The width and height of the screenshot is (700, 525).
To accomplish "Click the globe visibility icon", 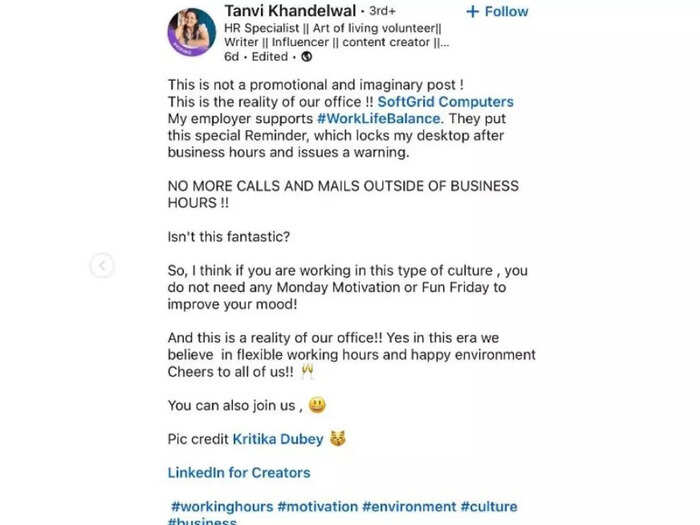I will 307,57.
